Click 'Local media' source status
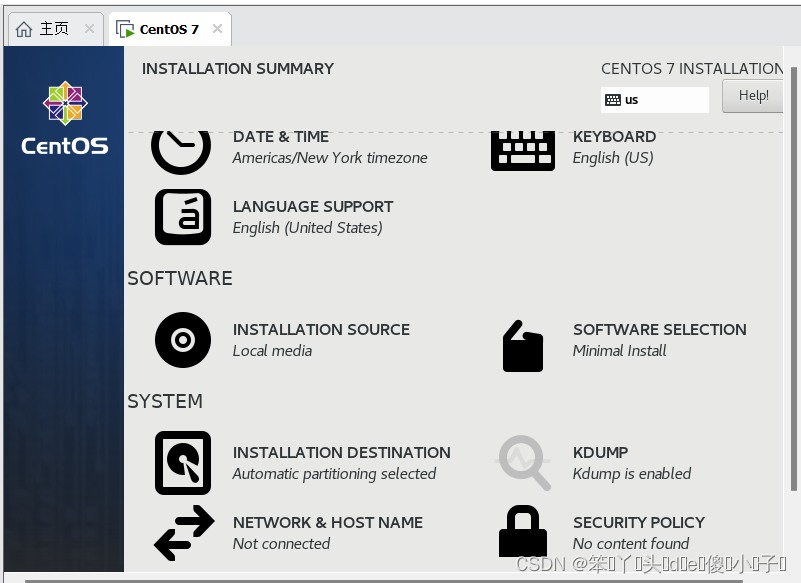801x583 pixels. tap(272, 351)
